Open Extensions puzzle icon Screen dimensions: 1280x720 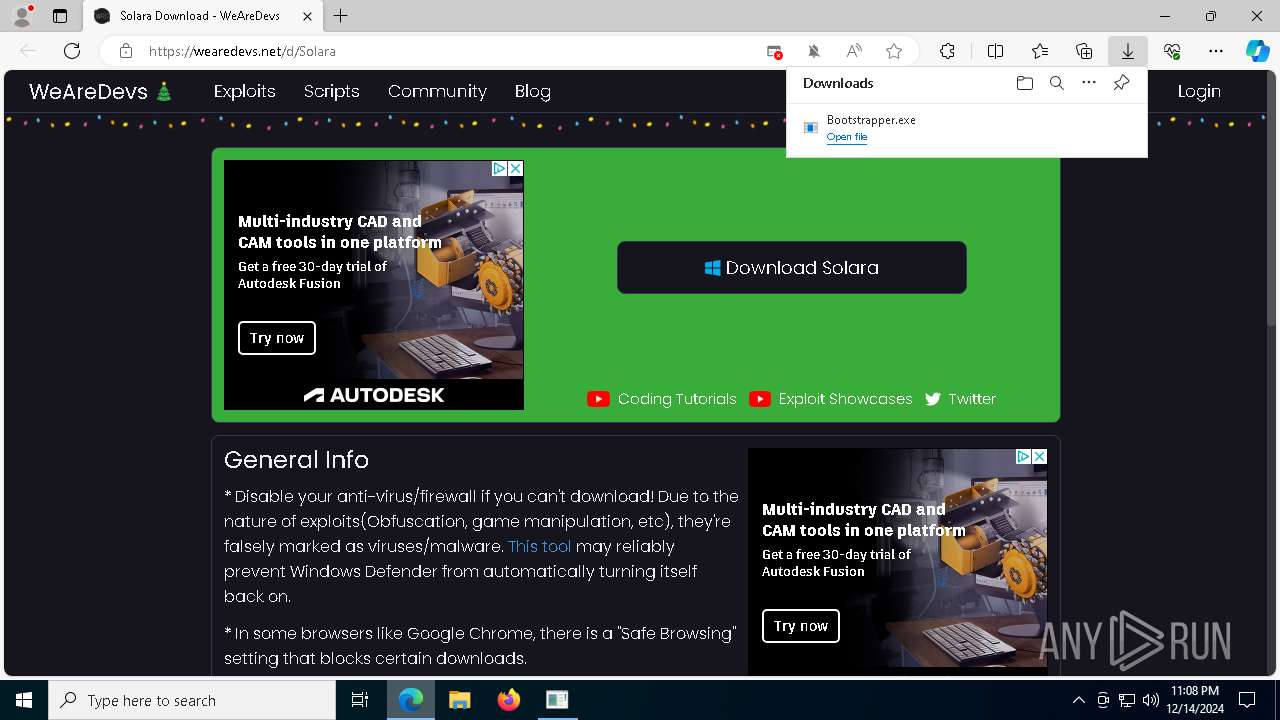pos(947,51)
